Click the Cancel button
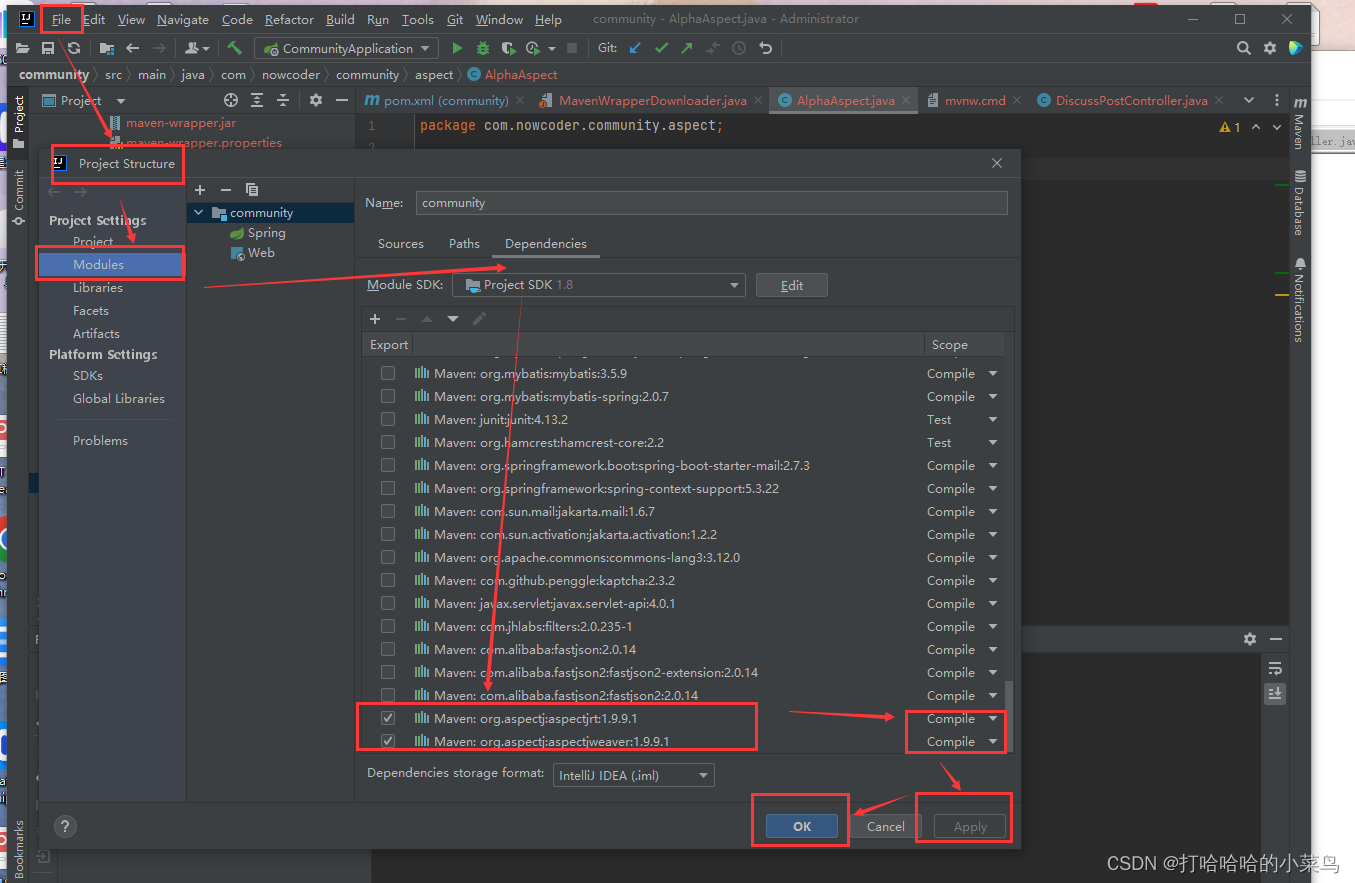This screenshot has width=1355, height=883. click(x=886, y=826)
